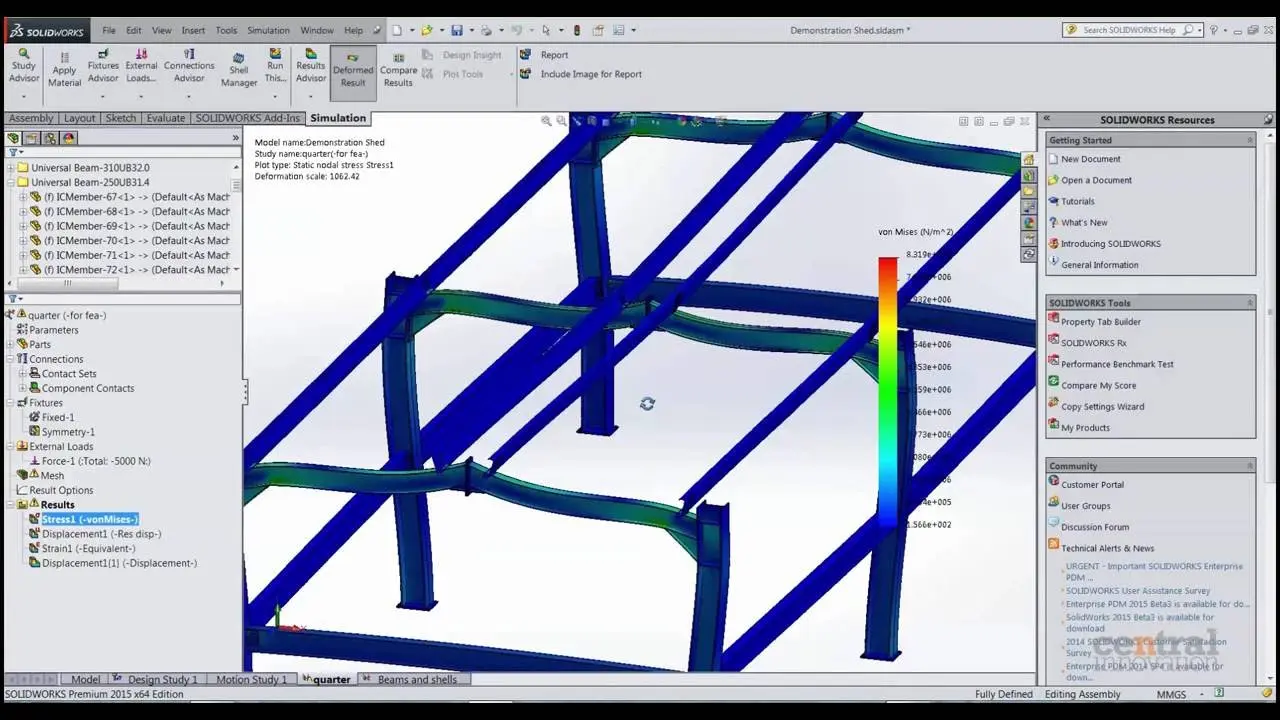
Task: Click the Compare Results tool
Action: pyautogui.click(x=398, y=70)
